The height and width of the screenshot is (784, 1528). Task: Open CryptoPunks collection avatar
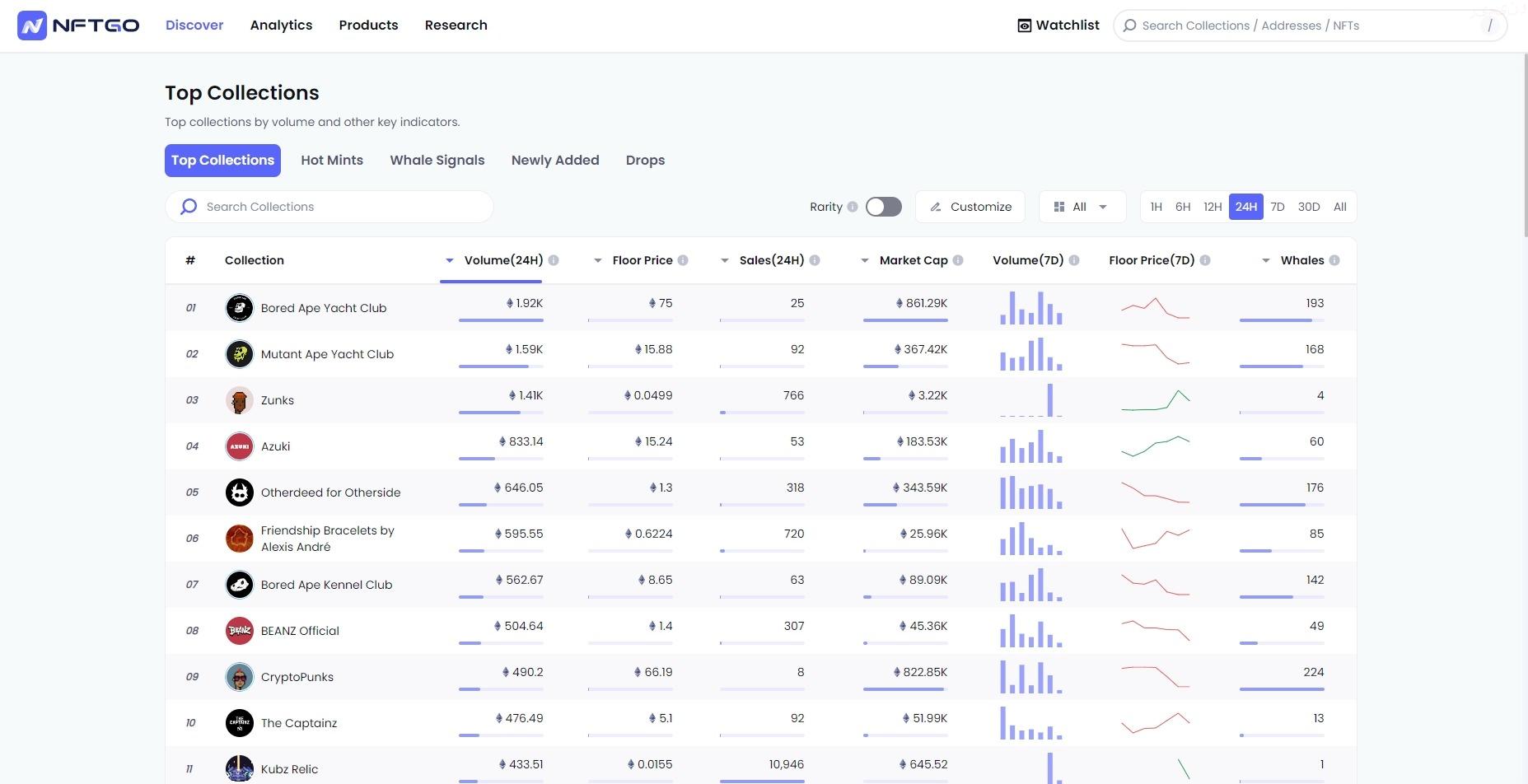[239, 677]
